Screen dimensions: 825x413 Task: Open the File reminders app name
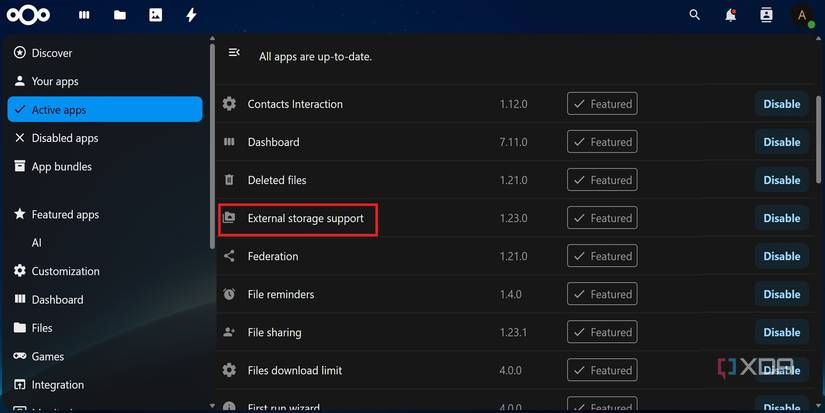[281, 294]
